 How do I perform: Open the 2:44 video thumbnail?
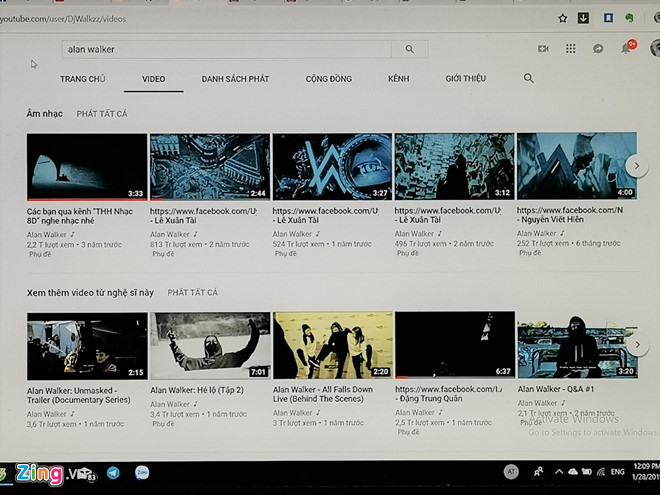210,167
